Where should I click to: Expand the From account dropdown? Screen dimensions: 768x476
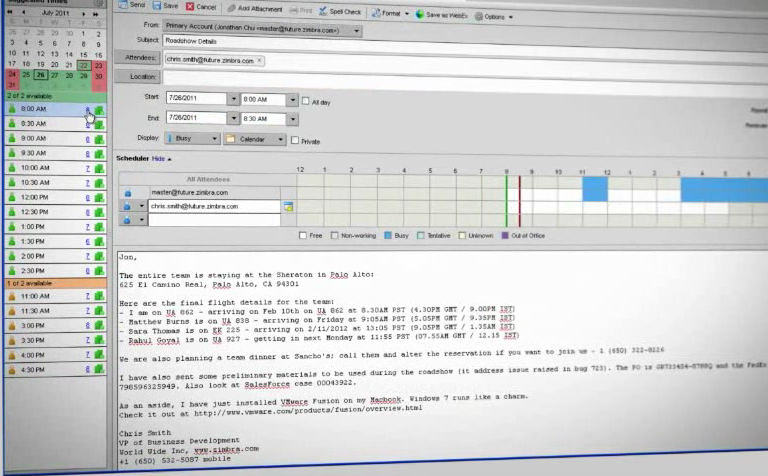point(357,30)
